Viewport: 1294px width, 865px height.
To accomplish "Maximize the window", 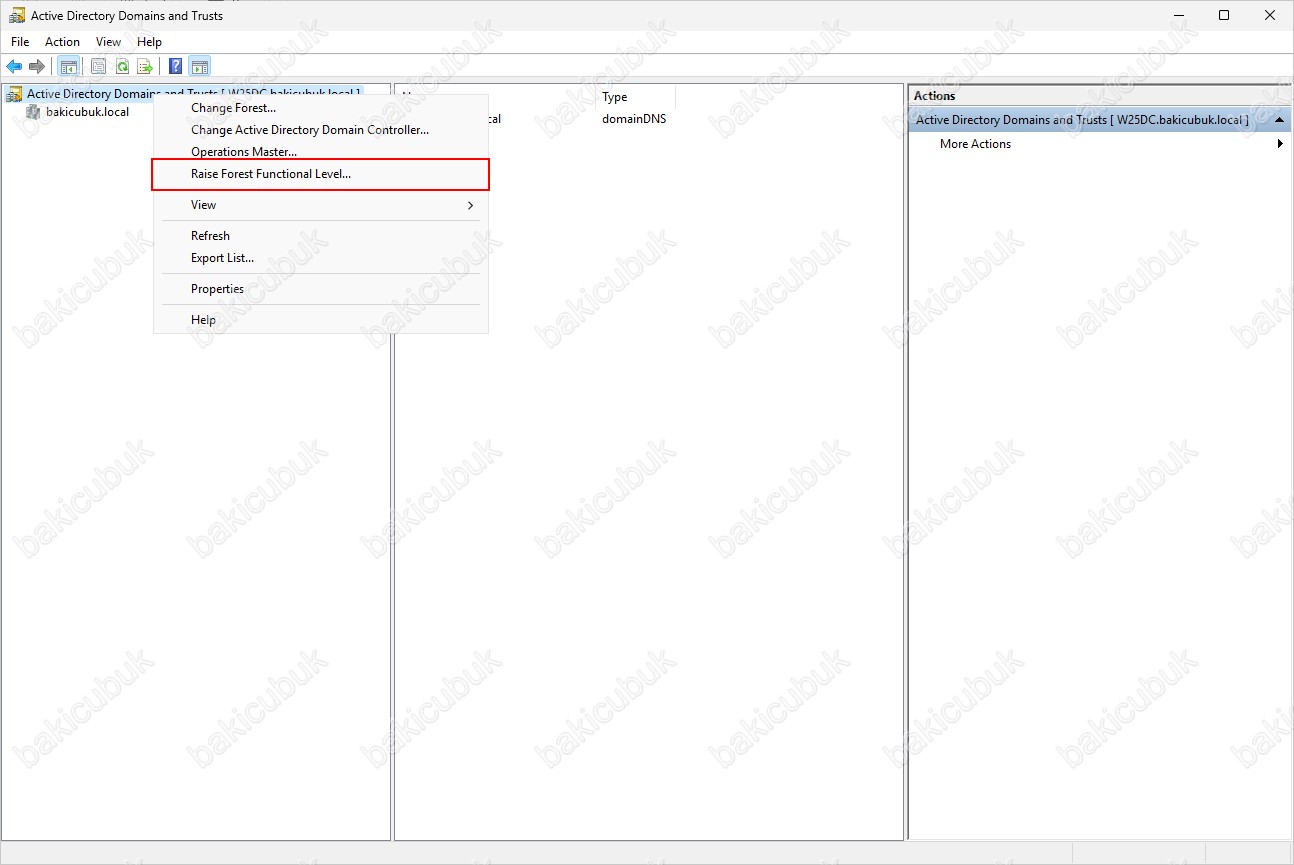I will [1224, 15].
